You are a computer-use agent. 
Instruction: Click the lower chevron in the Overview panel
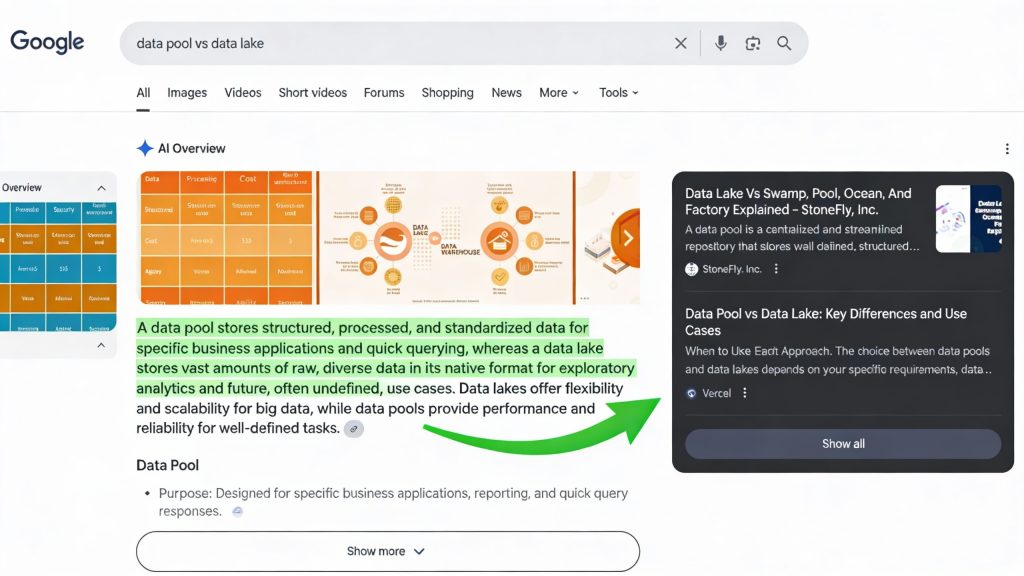101,345
